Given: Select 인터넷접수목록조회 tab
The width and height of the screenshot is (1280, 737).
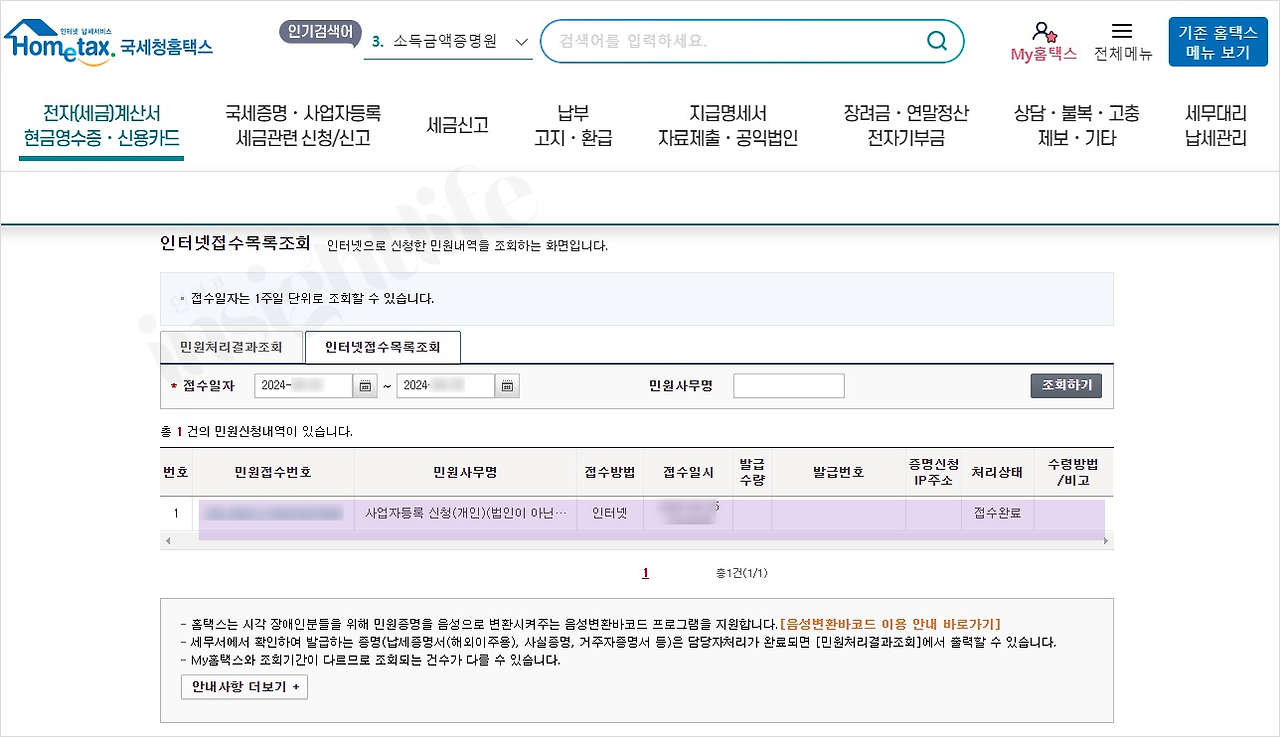Looking at the screenshot, I should 383,347.
